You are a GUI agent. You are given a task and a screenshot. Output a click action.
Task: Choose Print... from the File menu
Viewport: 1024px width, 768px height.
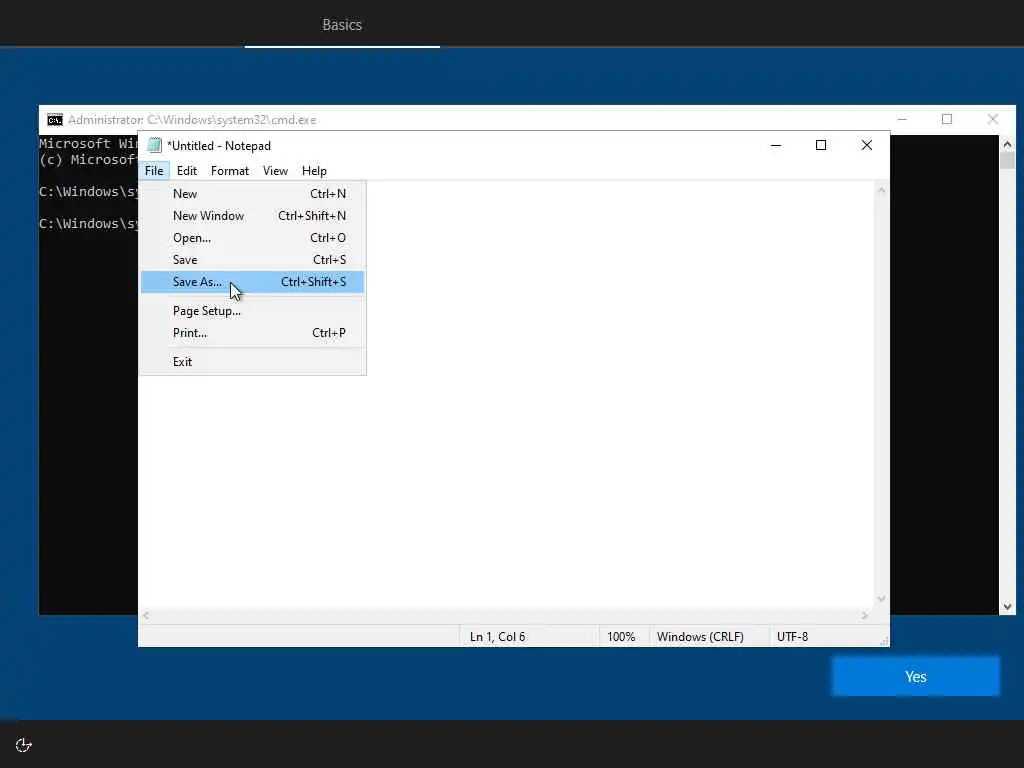(x=252, y=332)
